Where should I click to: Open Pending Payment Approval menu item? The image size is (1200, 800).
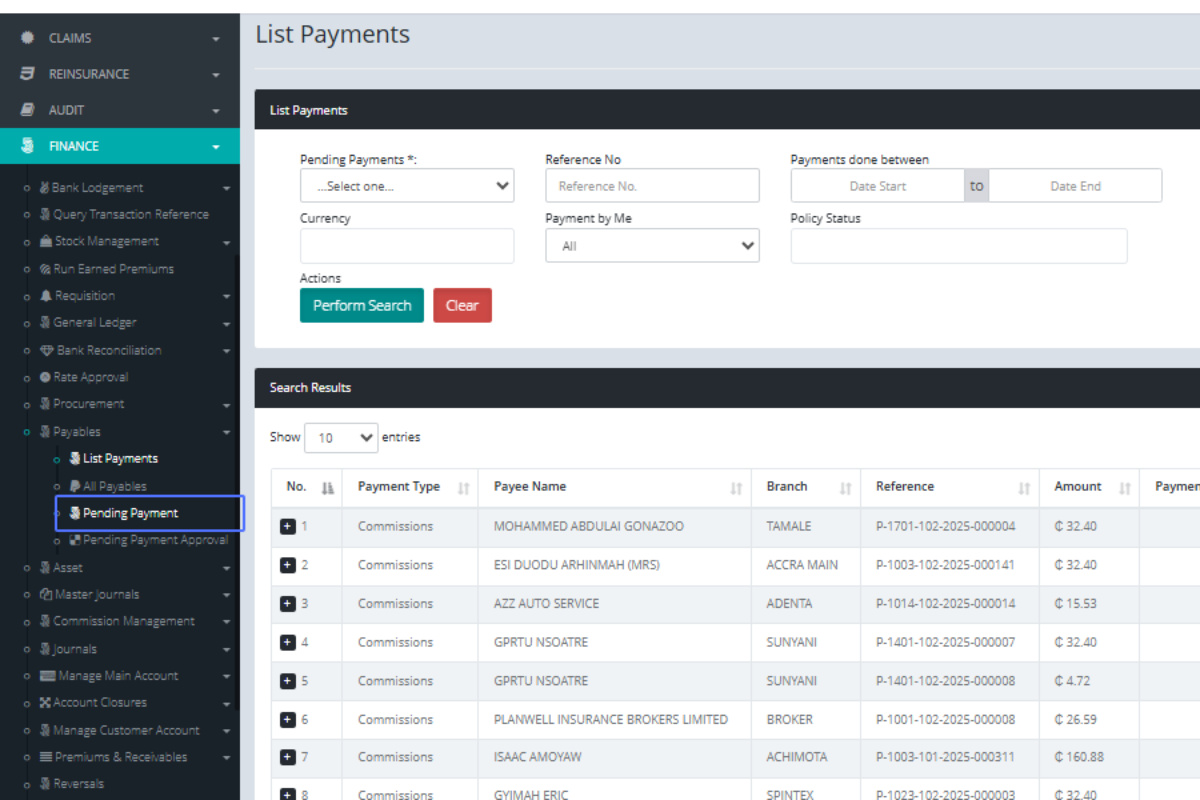point(155,540)
